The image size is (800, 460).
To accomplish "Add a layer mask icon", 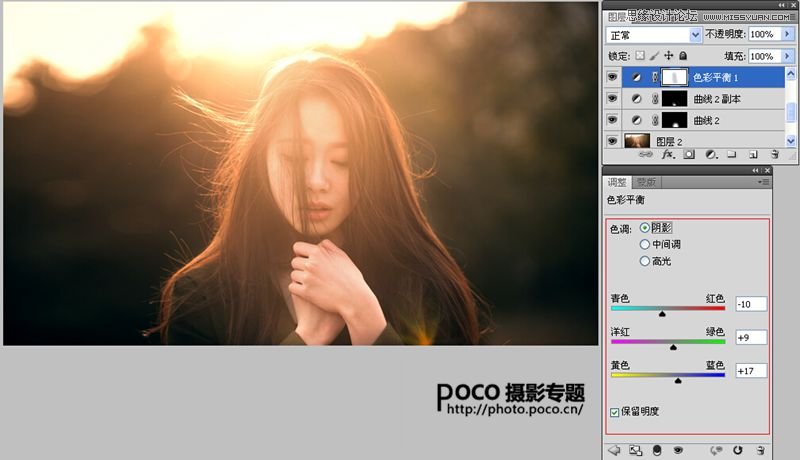I will click(x=689, y=154).
